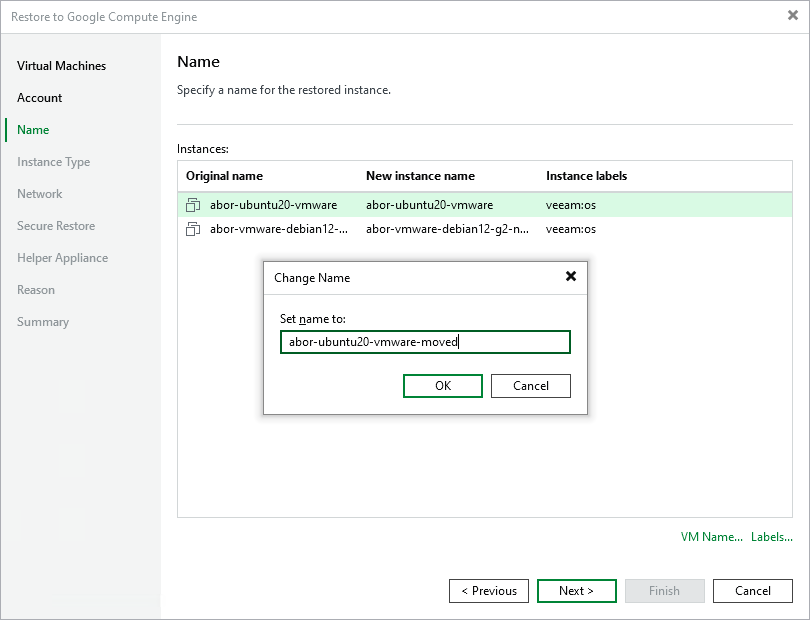Cancel the restore wizard
Image resolution: width=810 pixels, height=620 pixels.
pos(753,591)
